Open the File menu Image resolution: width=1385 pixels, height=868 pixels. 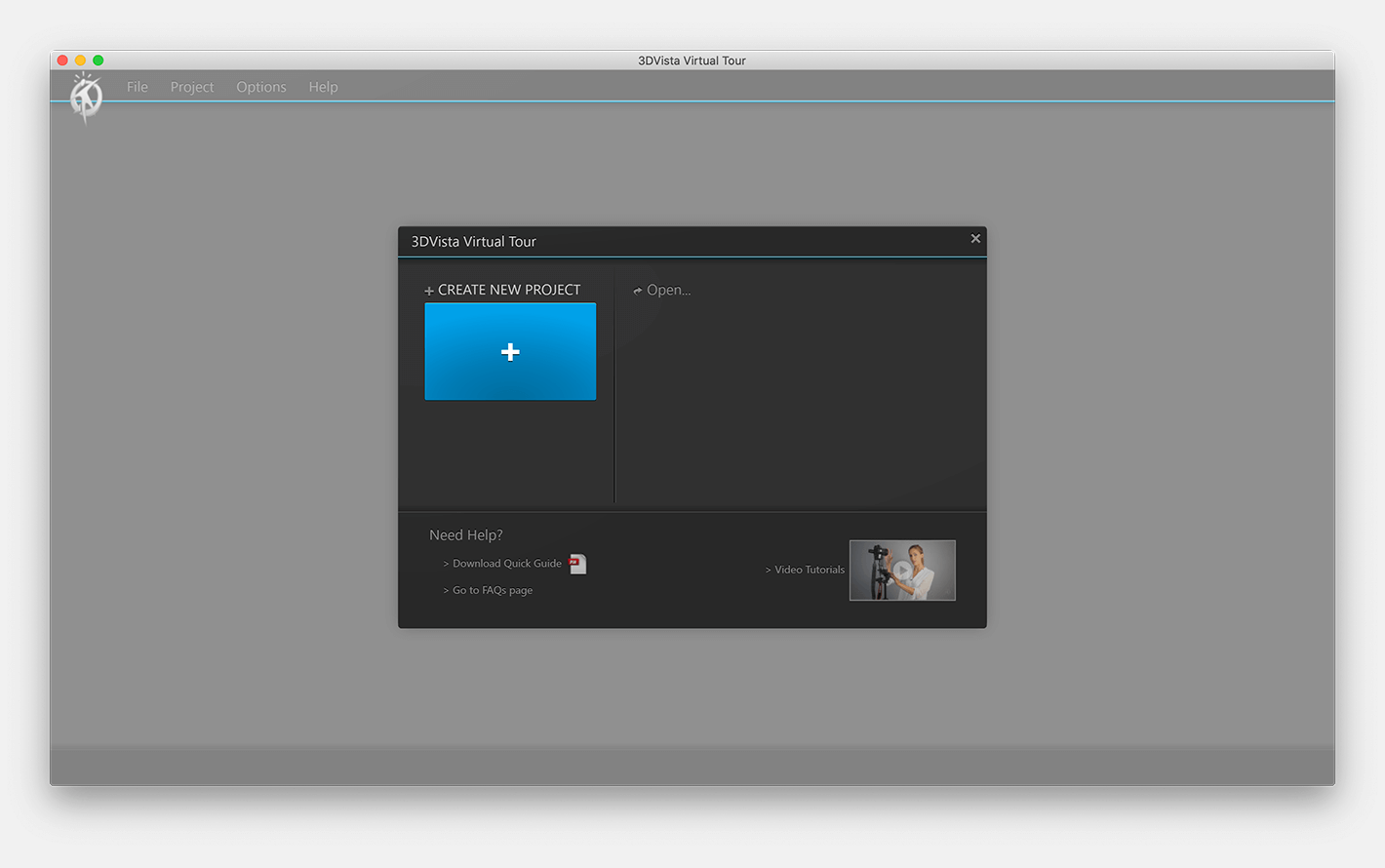coord(138,87)
